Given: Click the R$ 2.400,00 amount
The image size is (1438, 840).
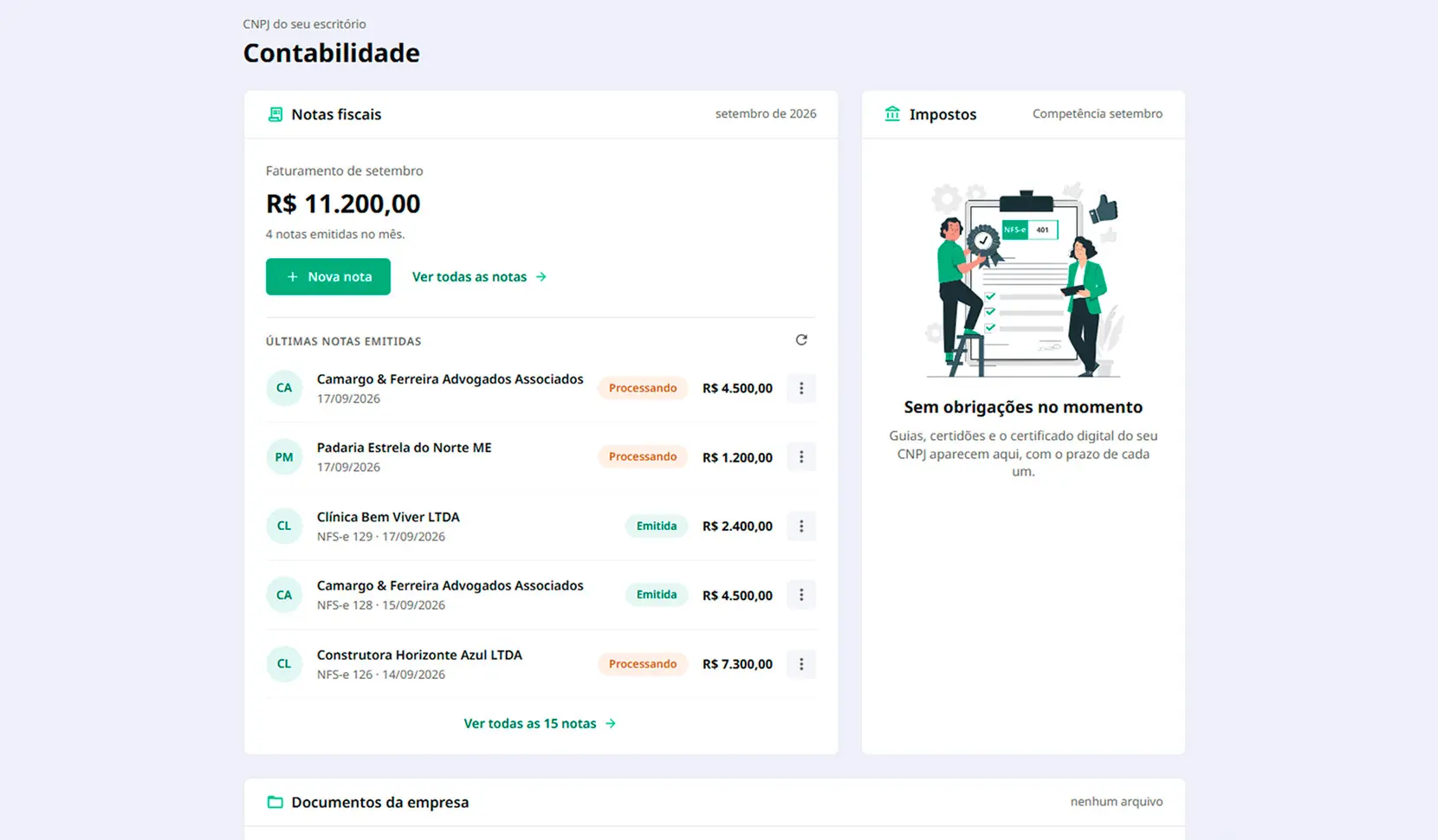Looking at the screenshot, I should click(x=737, y=527).
